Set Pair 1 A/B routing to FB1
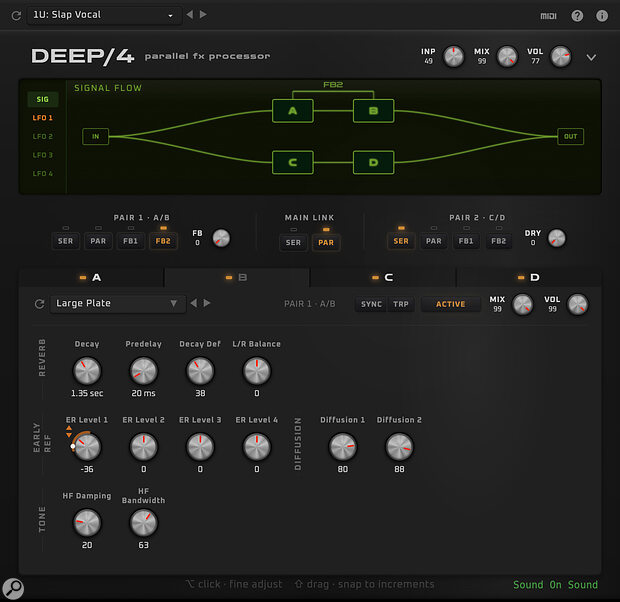 (130, 241)
